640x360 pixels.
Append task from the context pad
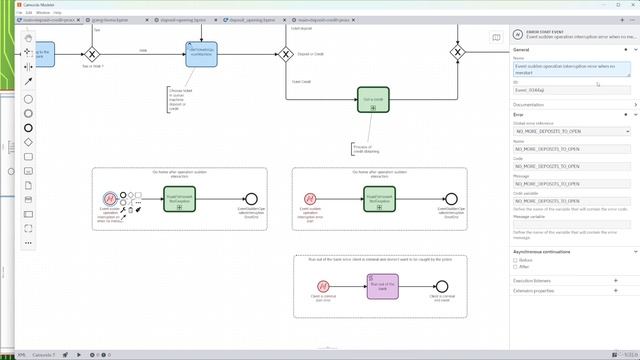click(x=138, y=195)
